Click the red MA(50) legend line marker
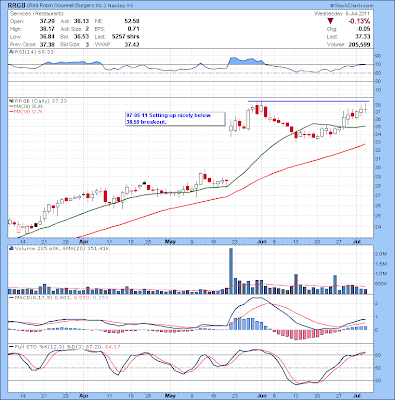The image size is (395, 400). click(x=11, y=112)
